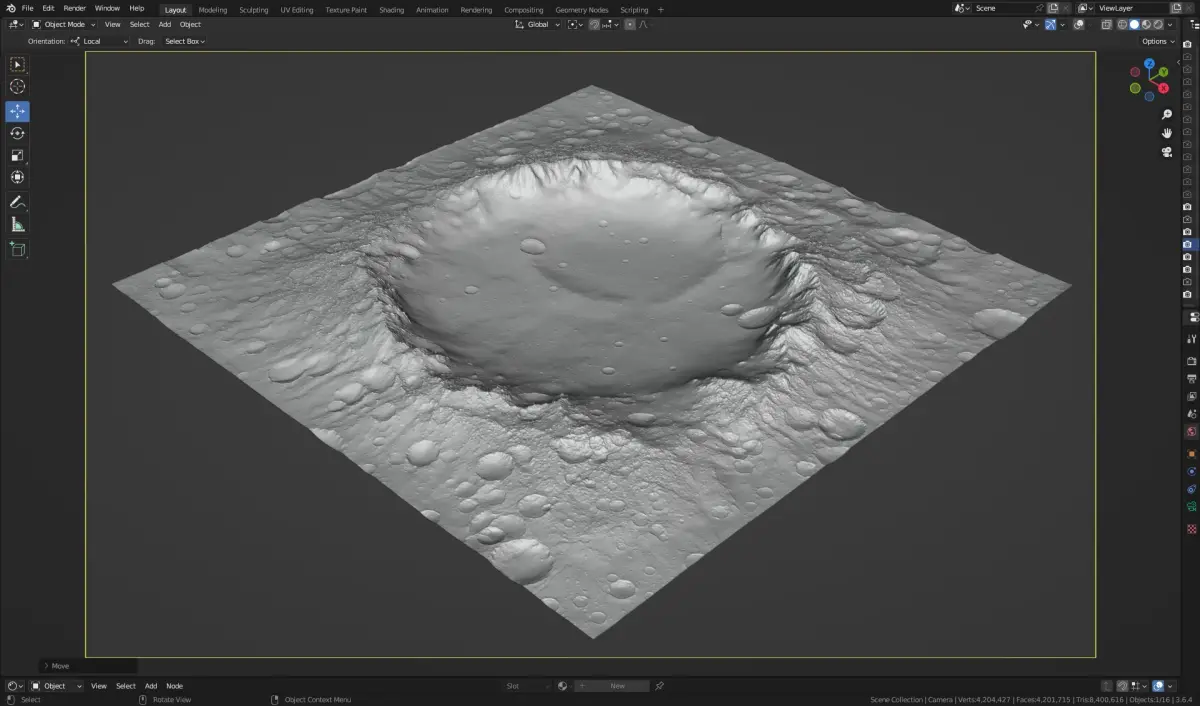
Task: Select the Move tool
Action: [17, 111]
